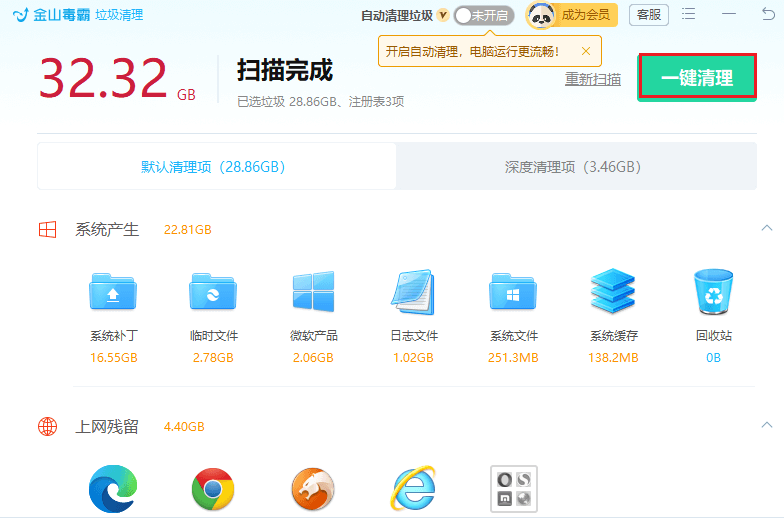Image resolution: width=784 pixels, height=520 pixels.
Task: Open the 自动清理垃圾 dropdown arrow
Action: (x=442, y=15)
